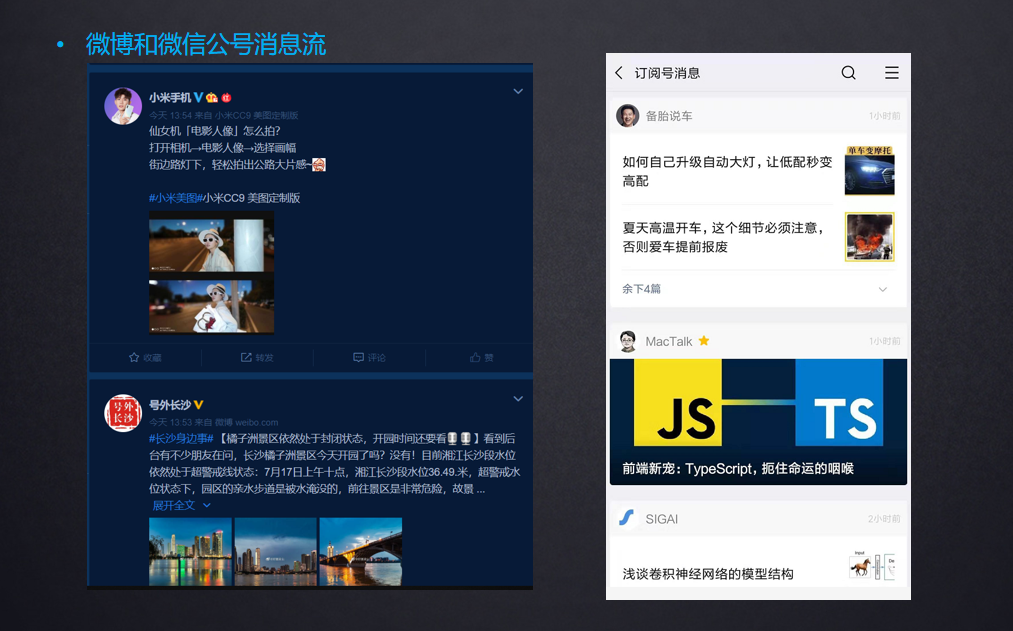The width and height of the screenshot is (1013, 631).
Task: Click the crown badge beside 小米手机
Action: (212, 98)
